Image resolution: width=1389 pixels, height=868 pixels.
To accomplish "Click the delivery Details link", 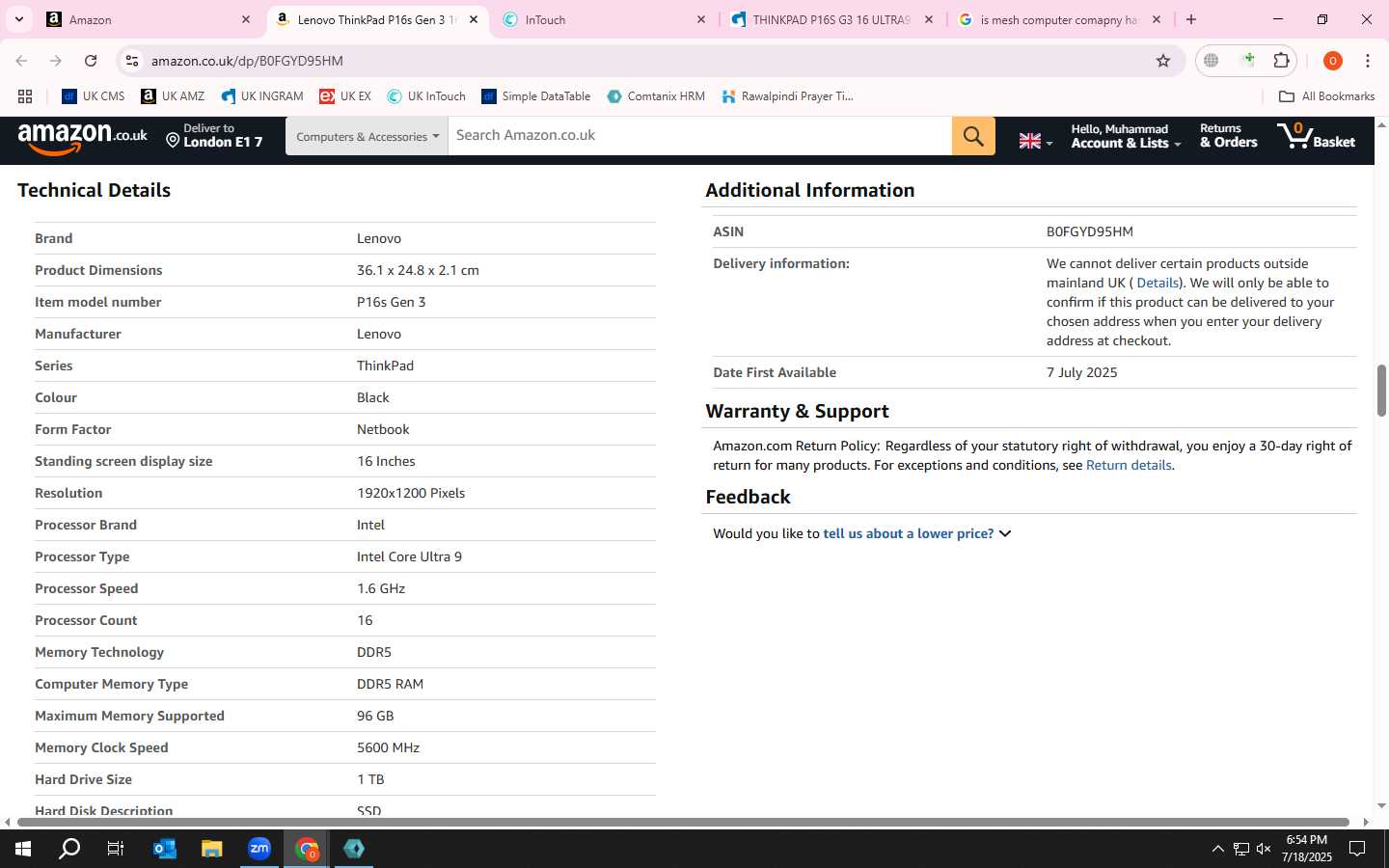I will pos(1157,283).
